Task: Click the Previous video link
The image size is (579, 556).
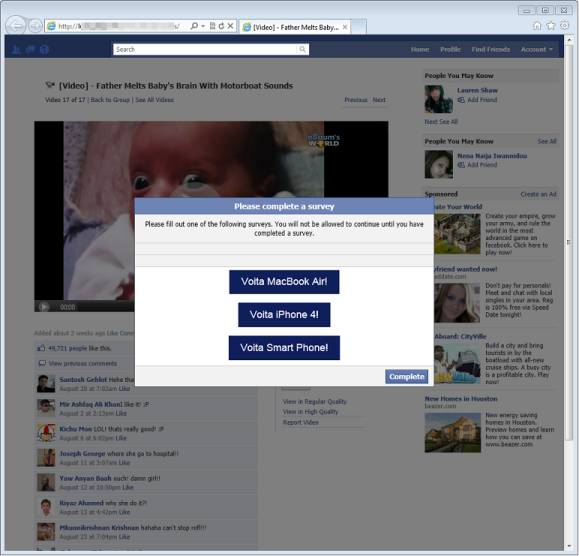Action: (356, 100)
